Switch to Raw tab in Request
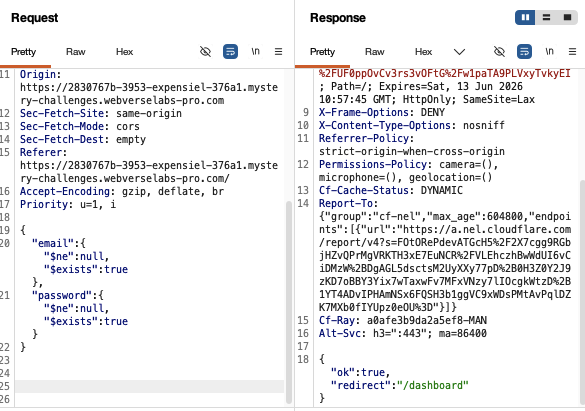This screenshot has height=411, width=585. point(76,52)
